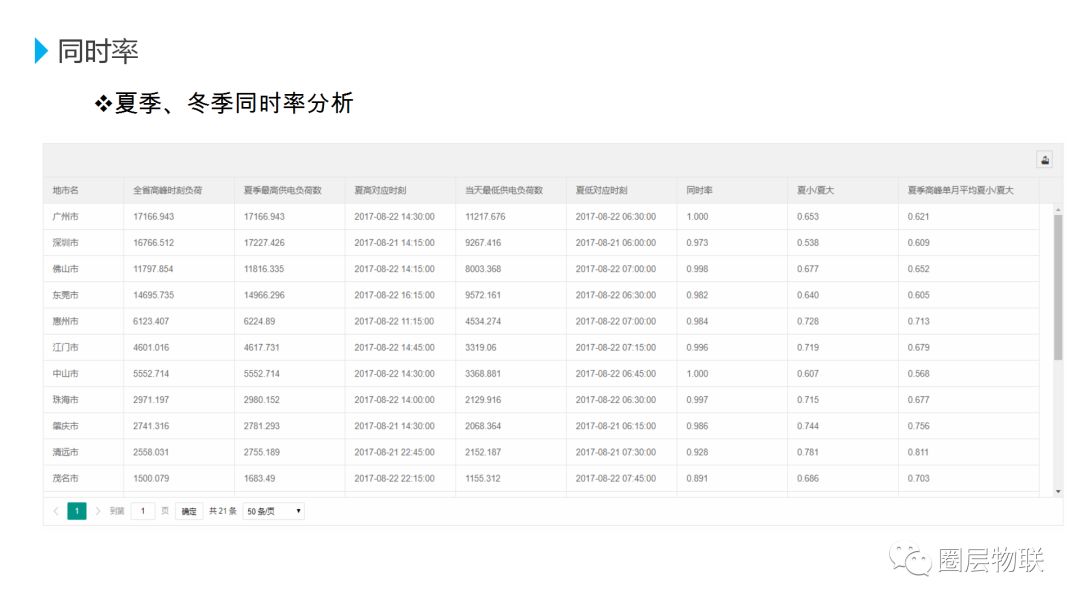Click the value 2129.916 in 珠海市 row

click(x=483, y=399)
